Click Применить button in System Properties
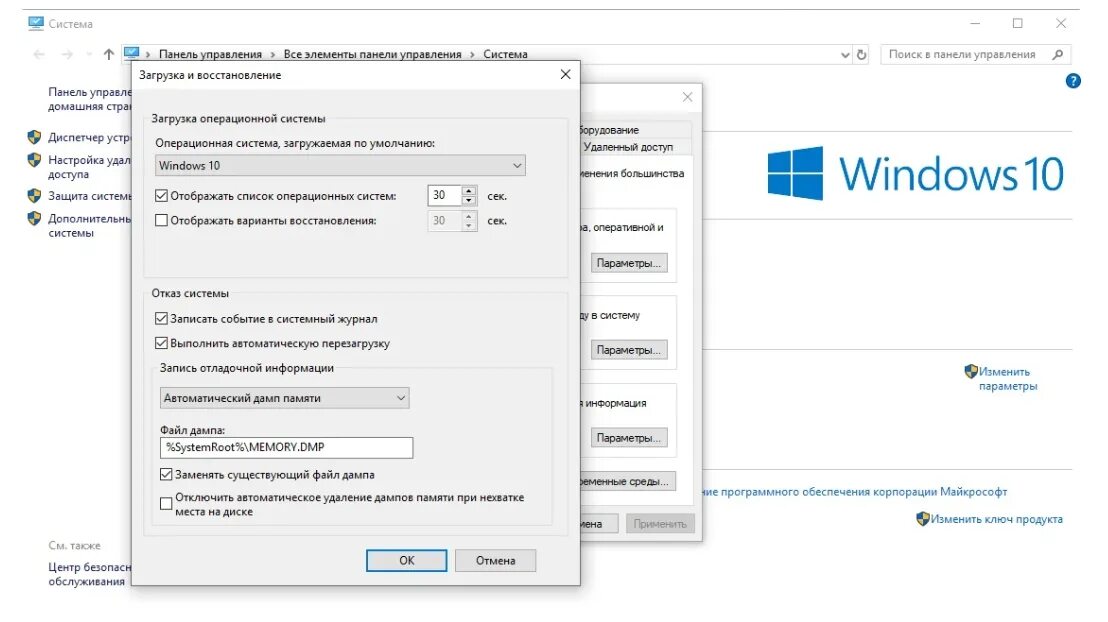 (x=660, y=524)
